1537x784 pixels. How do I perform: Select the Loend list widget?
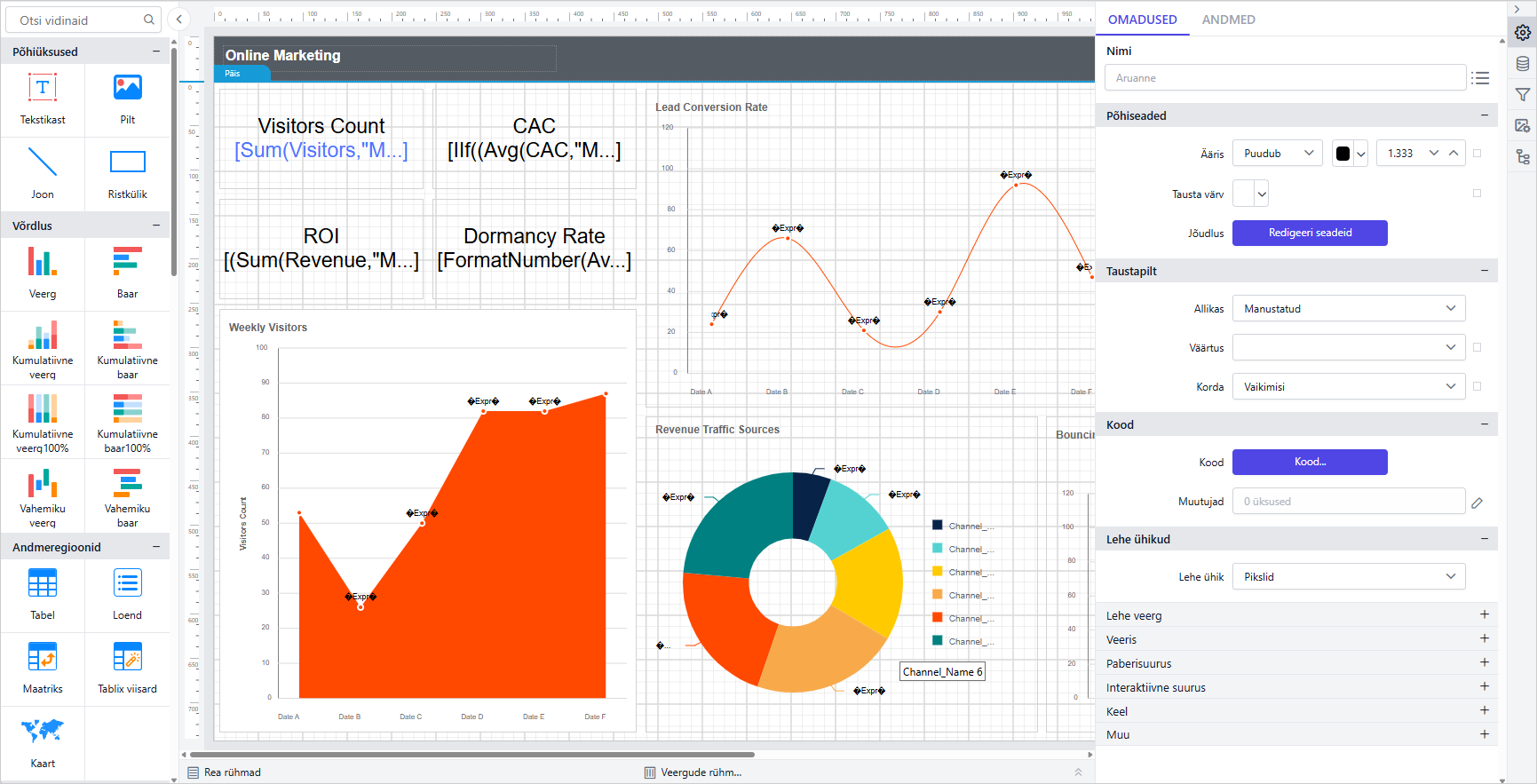(x=128, y=595)
